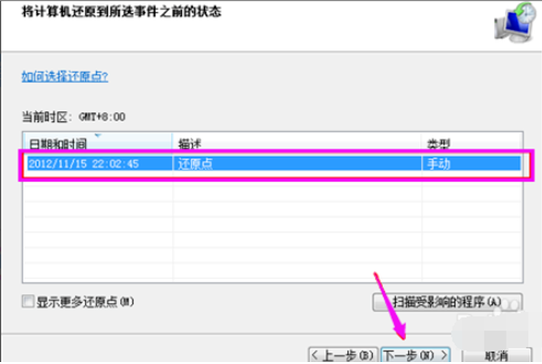This screenshot has width=542, height=364.
Task: Proceed with the 下一步 button
Action: [x=415, y=355]
